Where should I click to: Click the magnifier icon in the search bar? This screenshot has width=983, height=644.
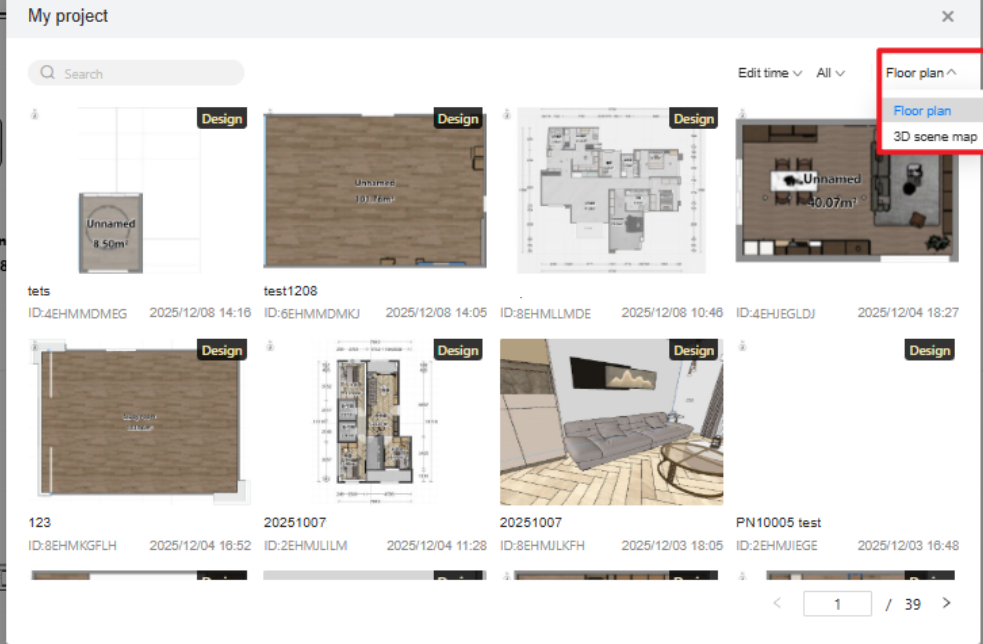coord(47,73)
